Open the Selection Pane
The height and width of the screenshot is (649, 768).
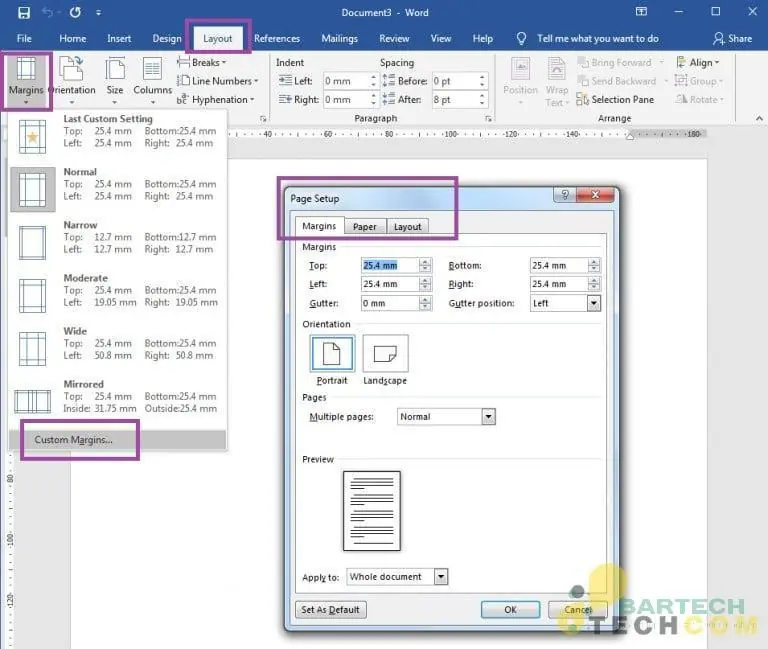[615, 99]
